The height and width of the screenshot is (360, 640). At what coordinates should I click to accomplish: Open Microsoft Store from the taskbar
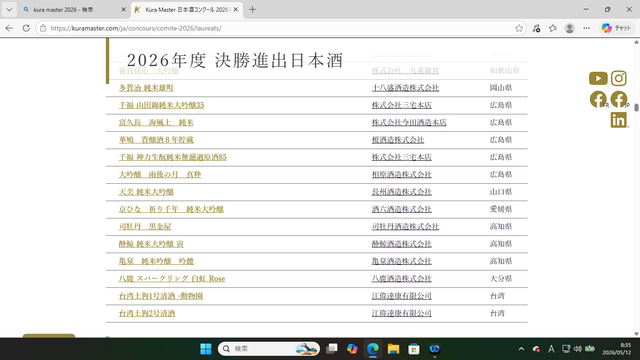click(414, 349)
